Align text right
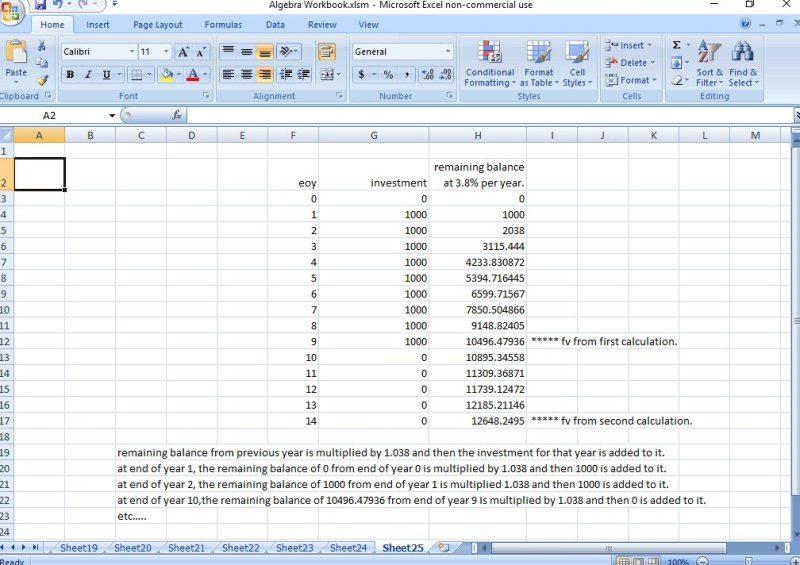This screenshot has height=565, width=800. (264, 75)
